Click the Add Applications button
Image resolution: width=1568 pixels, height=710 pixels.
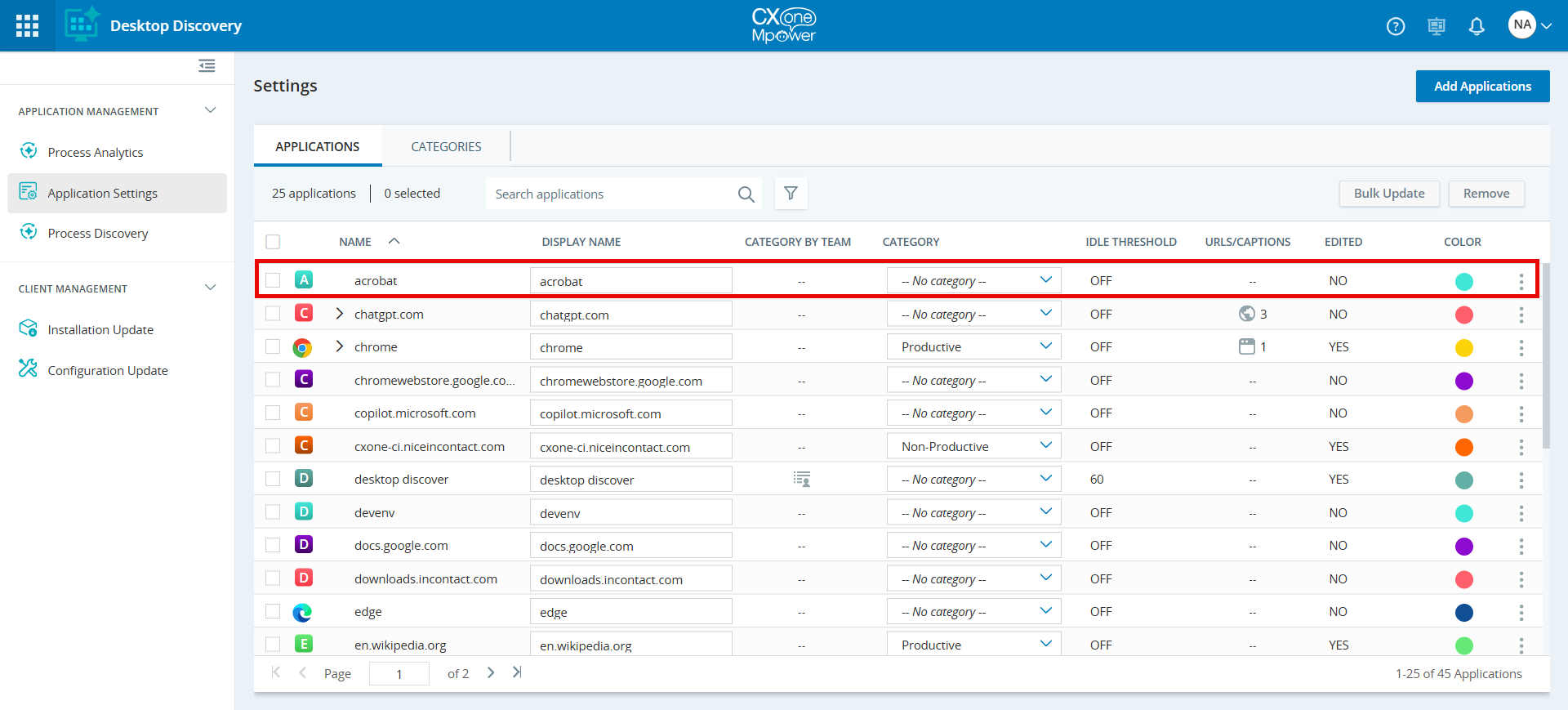(1482, 87)
